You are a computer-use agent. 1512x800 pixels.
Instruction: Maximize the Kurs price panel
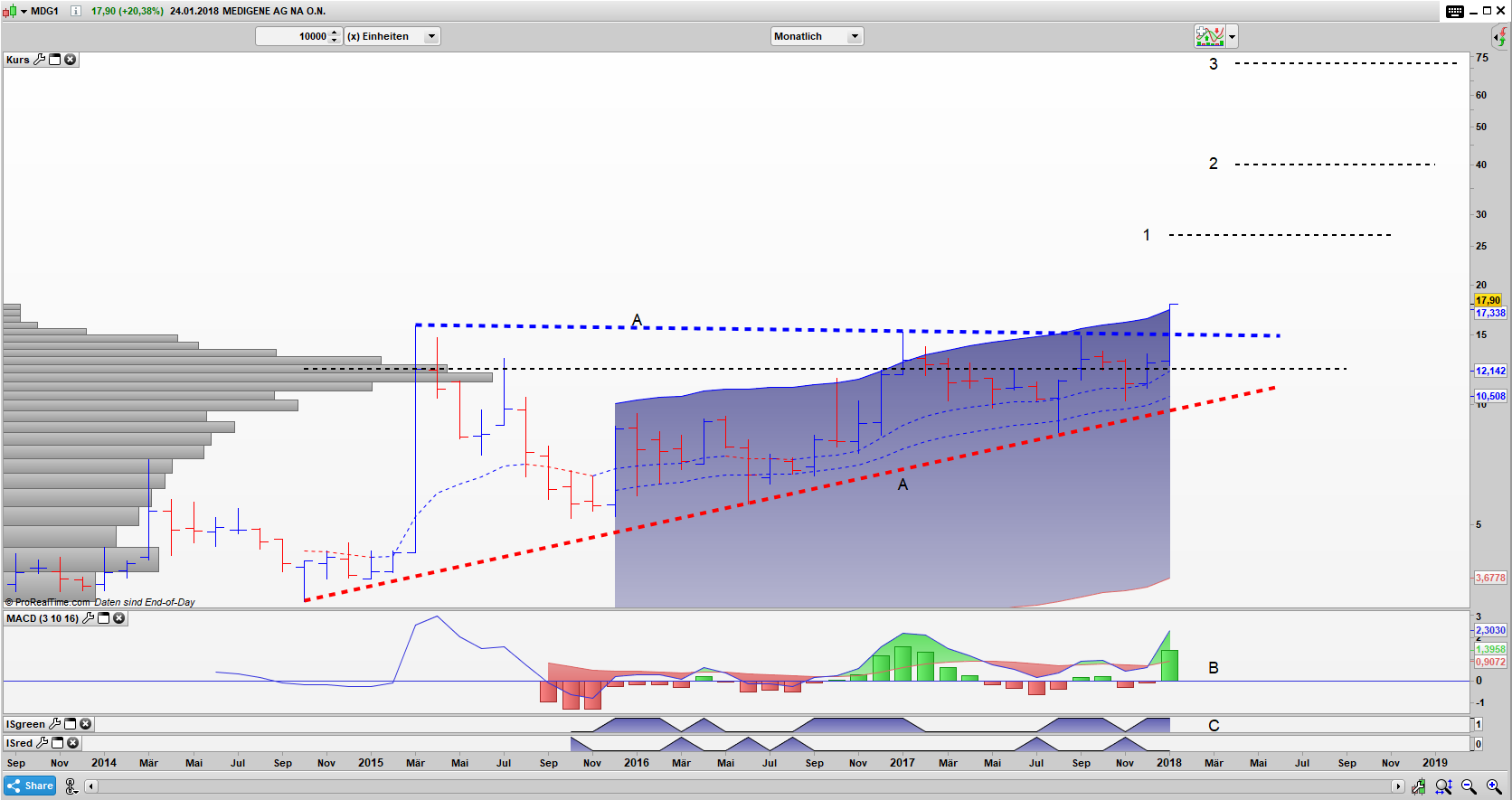[x=55, y=60]
